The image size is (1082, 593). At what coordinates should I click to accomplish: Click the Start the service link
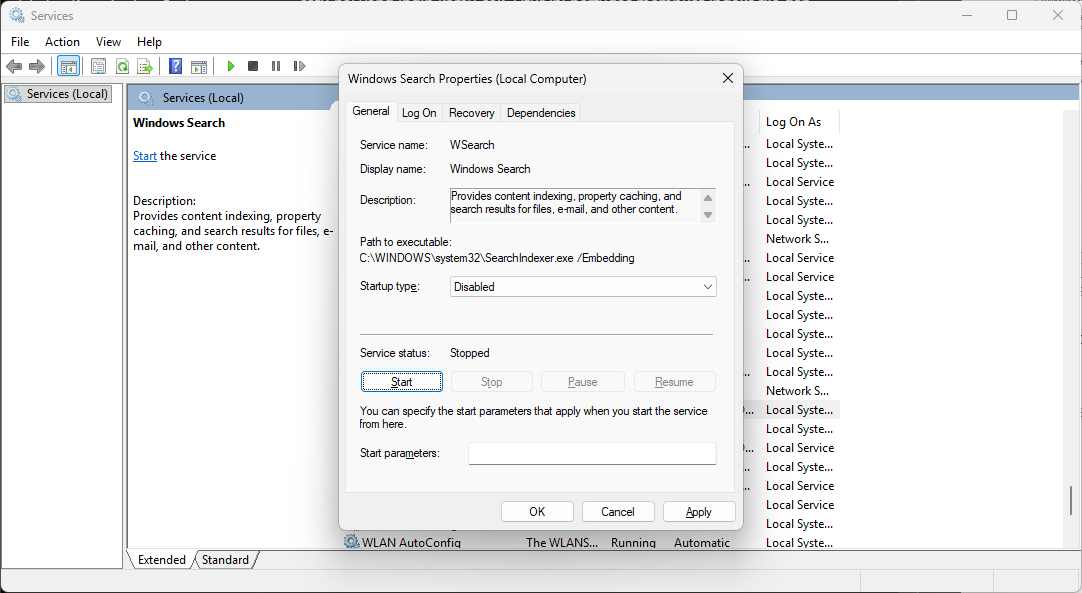(x=145, y=156)
